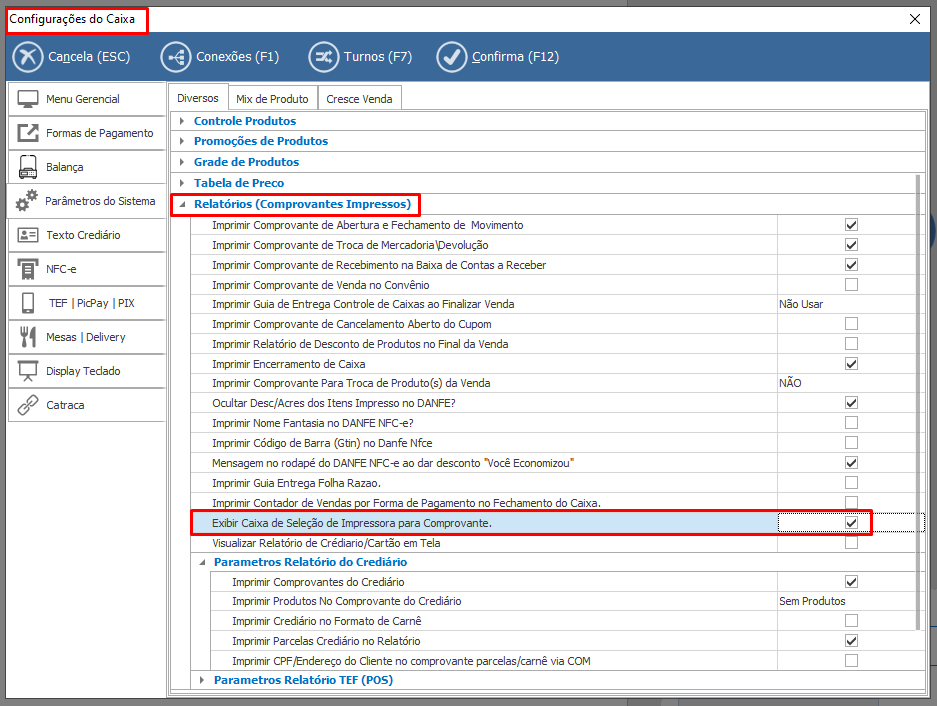Open Menu Gerencial monitor icon
Screen dimensions: 937x706
(x=28, y=99)
